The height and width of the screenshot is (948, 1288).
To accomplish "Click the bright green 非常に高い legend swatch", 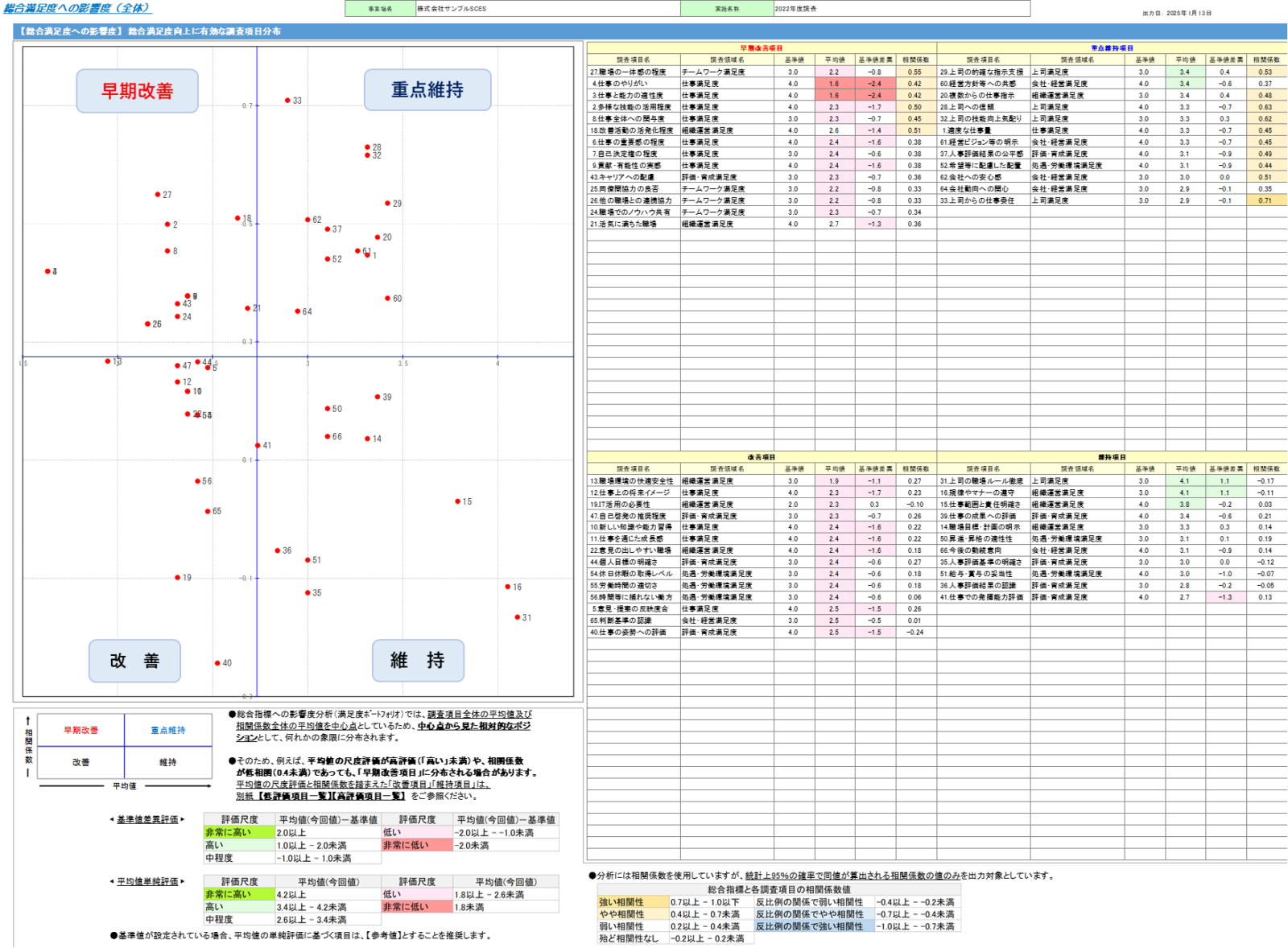I will click(238, 832).
